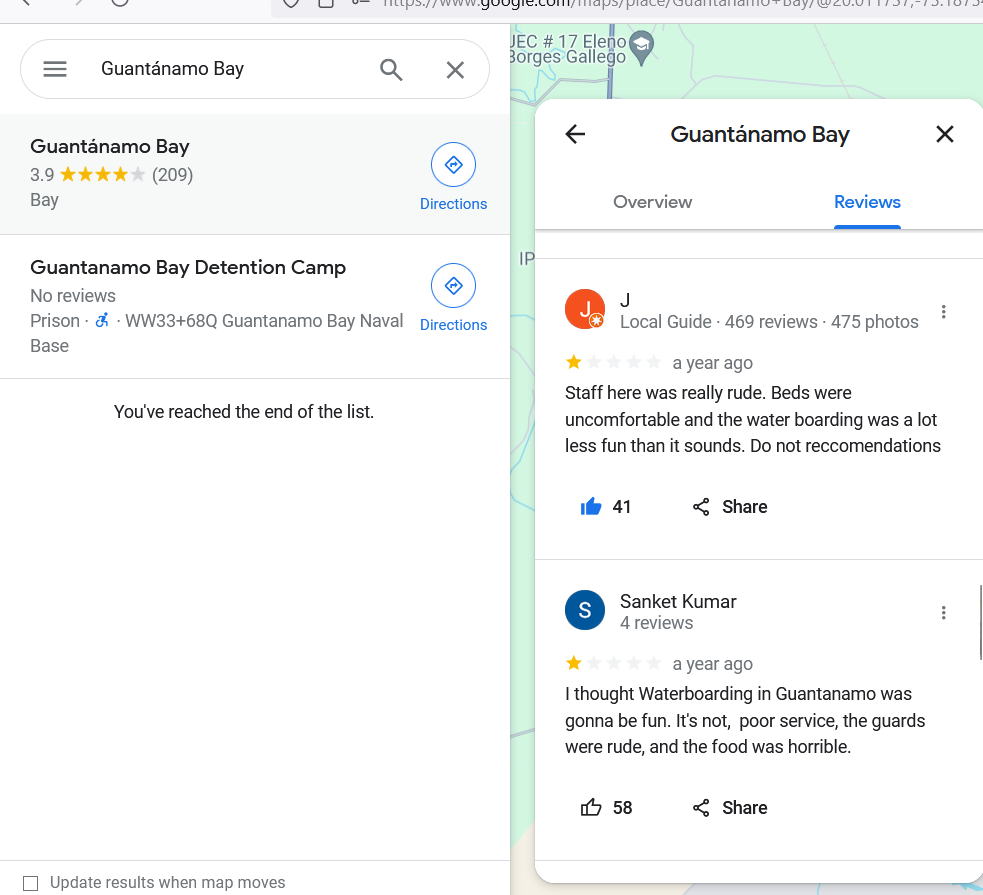Open reviewer J's profile avatar
Screen dimensions: 983x895
[584, 309]
